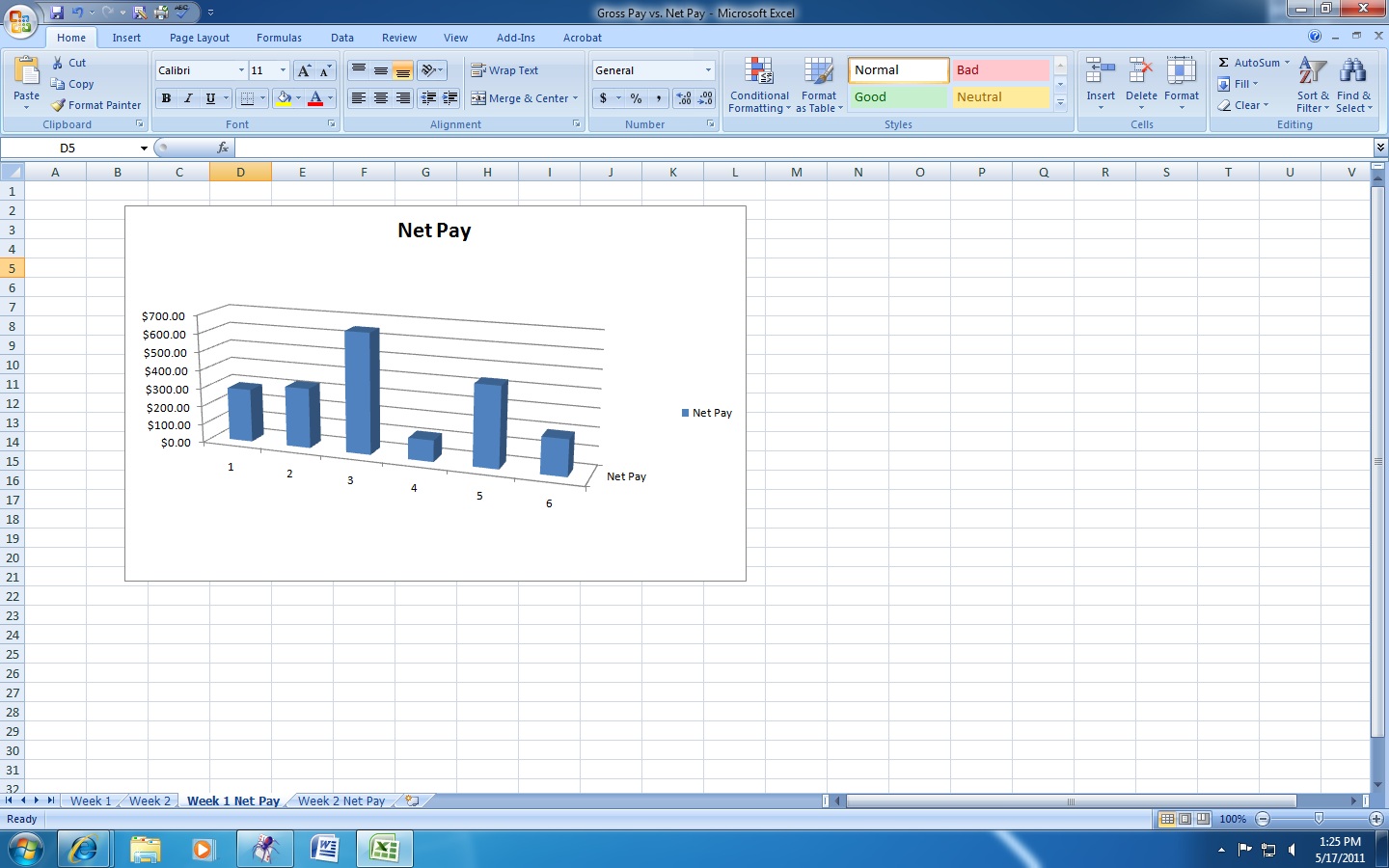Viewport: 1389px width, 868px height.
Task: Open Conditional Formatting
Action: coord(759,85)
